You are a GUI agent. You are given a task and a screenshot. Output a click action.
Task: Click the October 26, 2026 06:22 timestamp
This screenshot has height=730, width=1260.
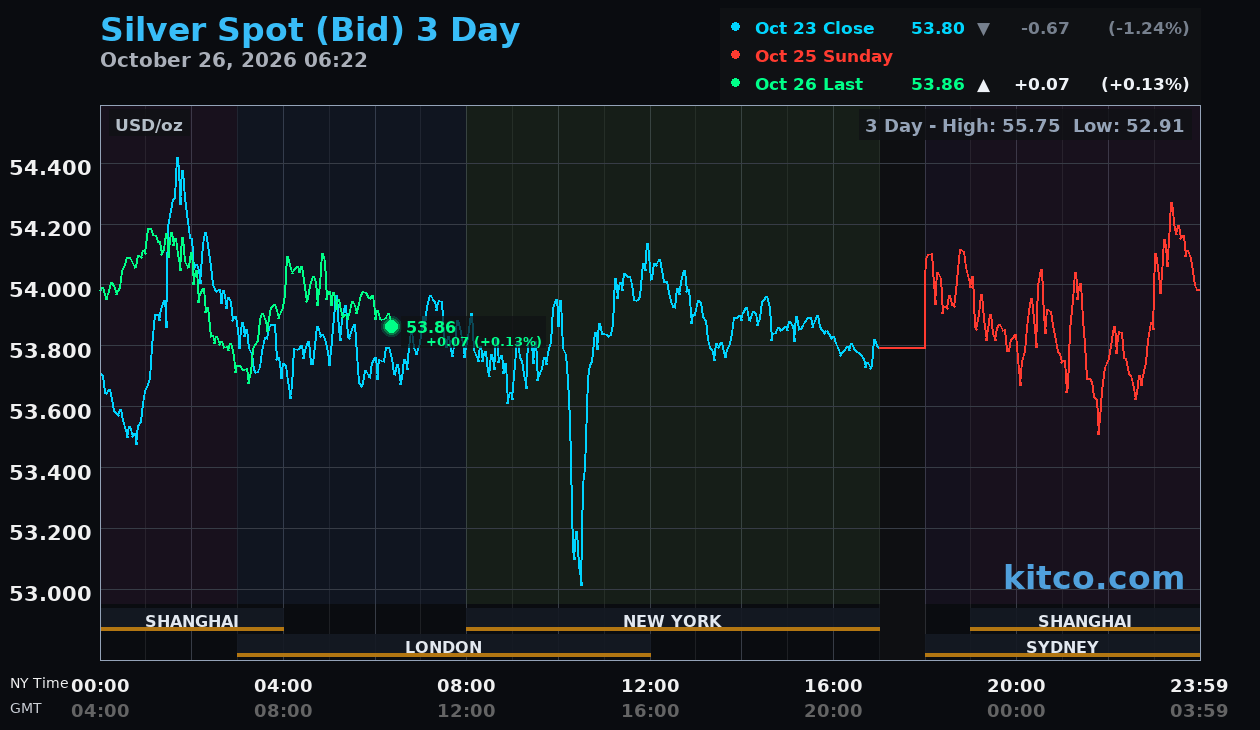pos(234,60)
